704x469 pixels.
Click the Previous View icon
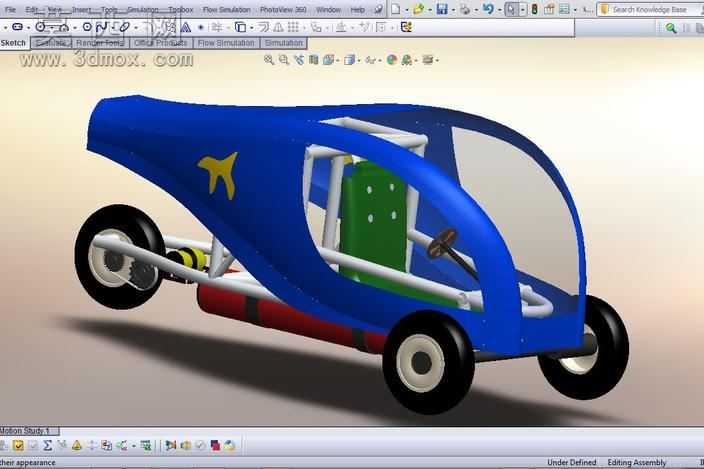point(299,60)
